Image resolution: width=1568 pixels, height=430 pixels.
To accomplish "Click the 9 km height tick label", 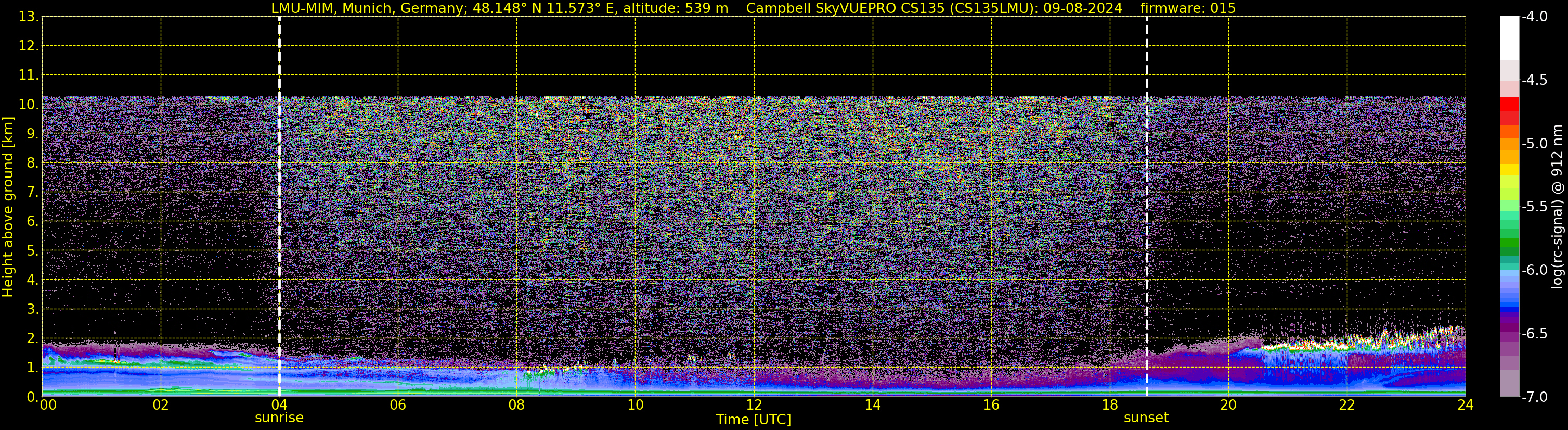I will (x=32, y=133).
